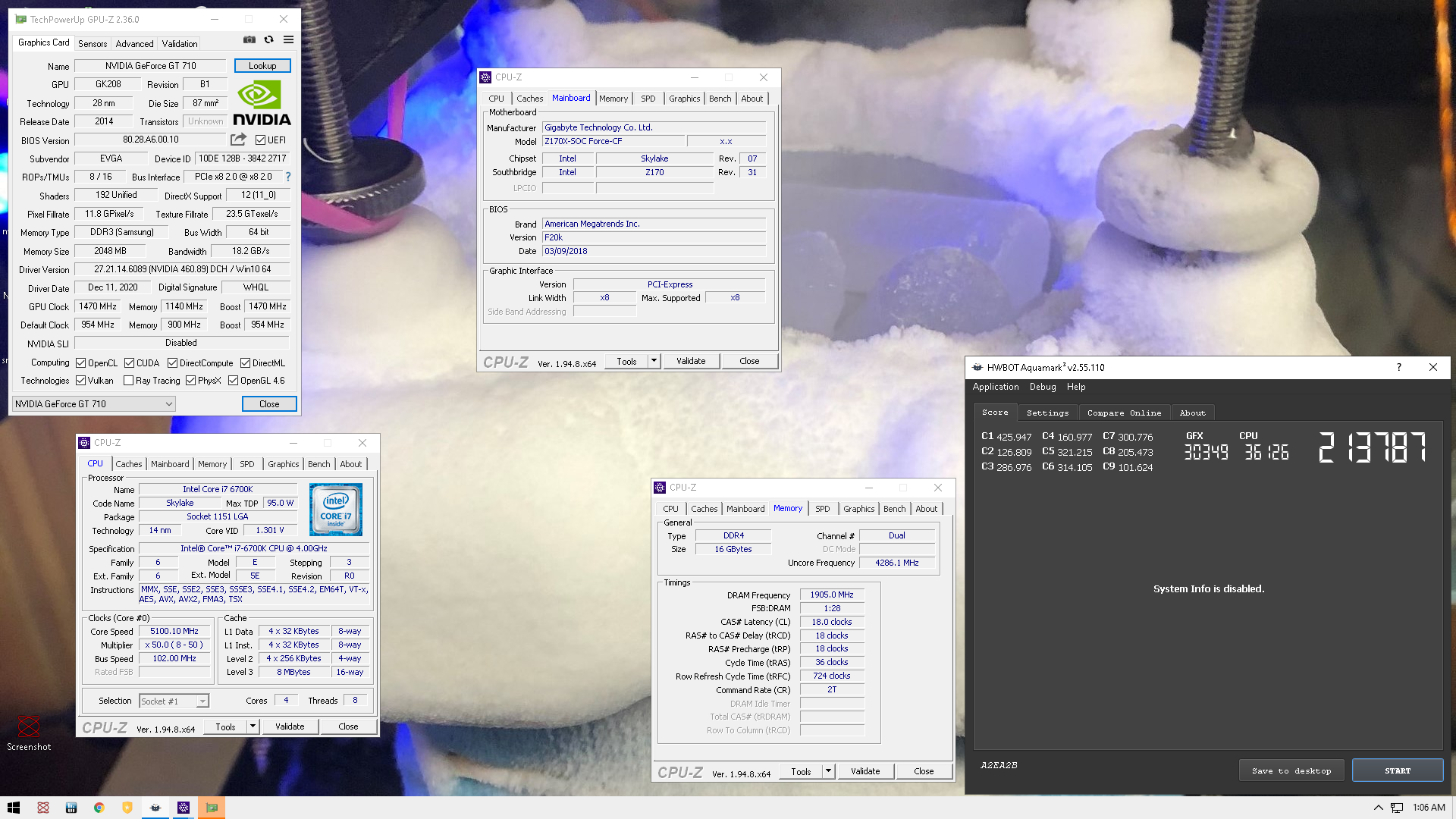Click the Core Speed value 5100.10 MHz
The height and width of the screenshot is (819, 1456).
[x=174, y=631]
